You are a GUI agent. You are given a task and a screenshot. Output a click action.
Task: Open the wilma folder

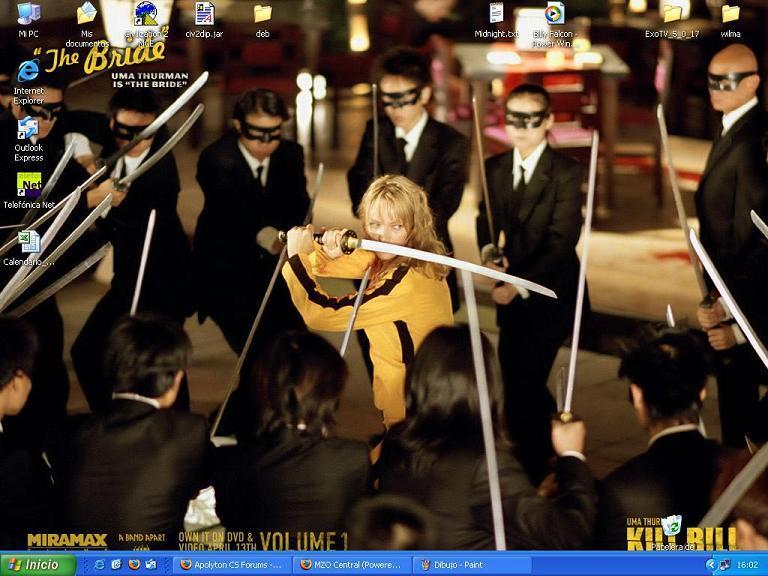pos(730,15)
